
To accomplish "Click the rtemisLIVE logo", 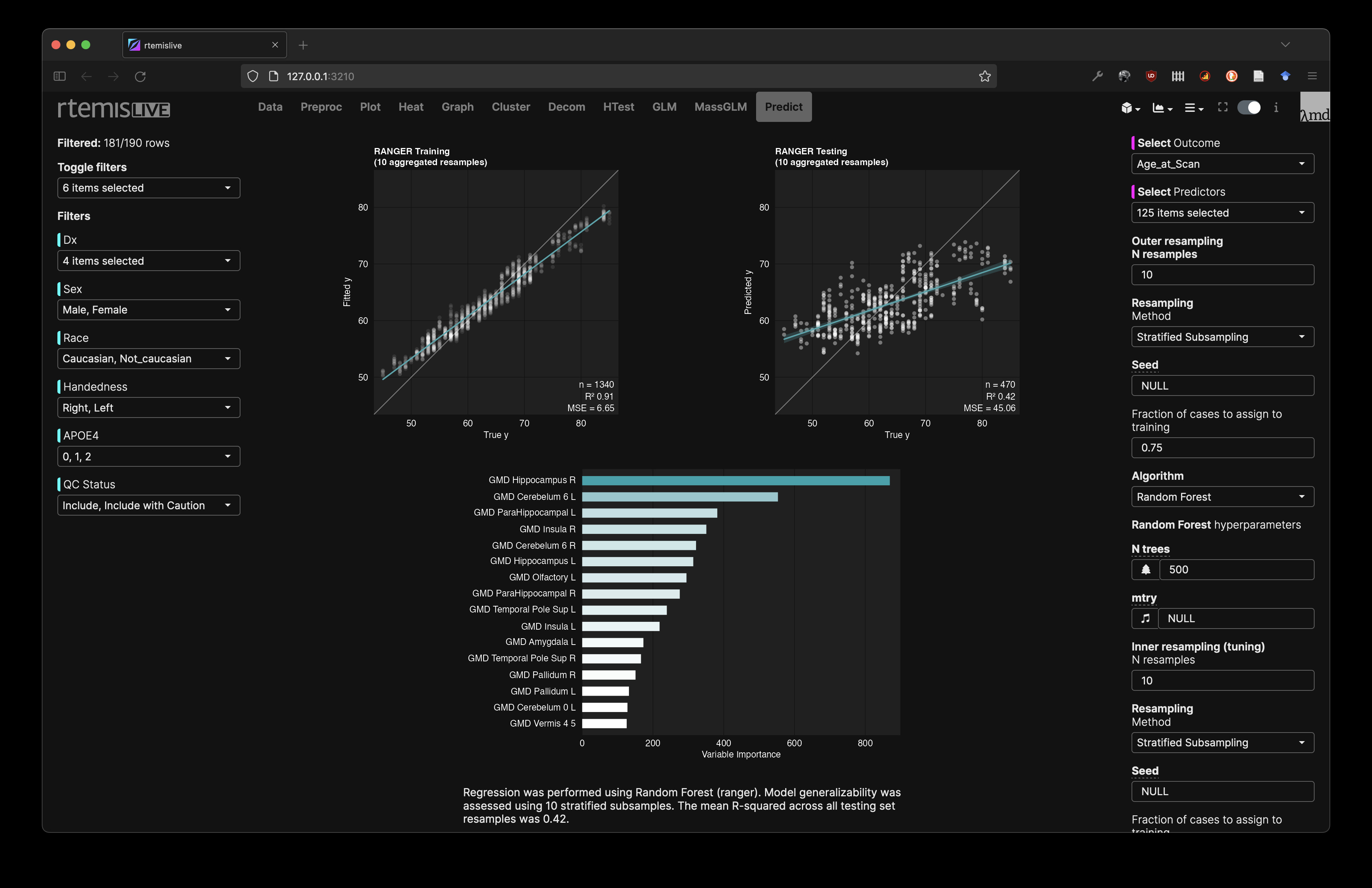I will pyautogui.click(x=114, y=108).
